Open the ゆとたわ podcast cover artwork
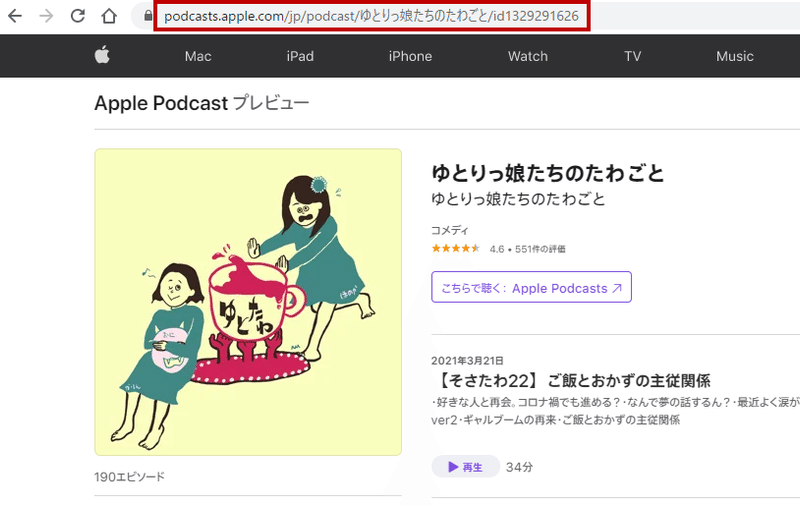800x505 pixels. tap(248, 302)
